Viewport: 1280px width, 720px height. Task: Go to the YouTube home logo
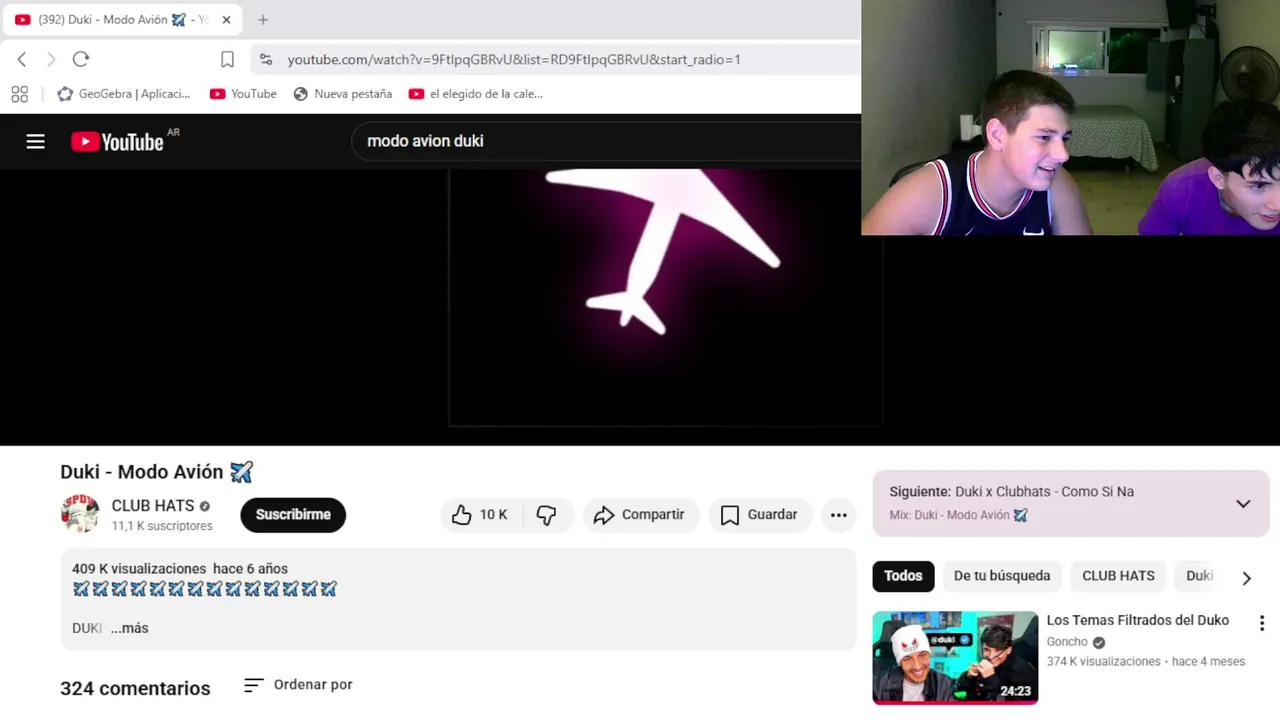pyautogui.click(x=118, y=142)
